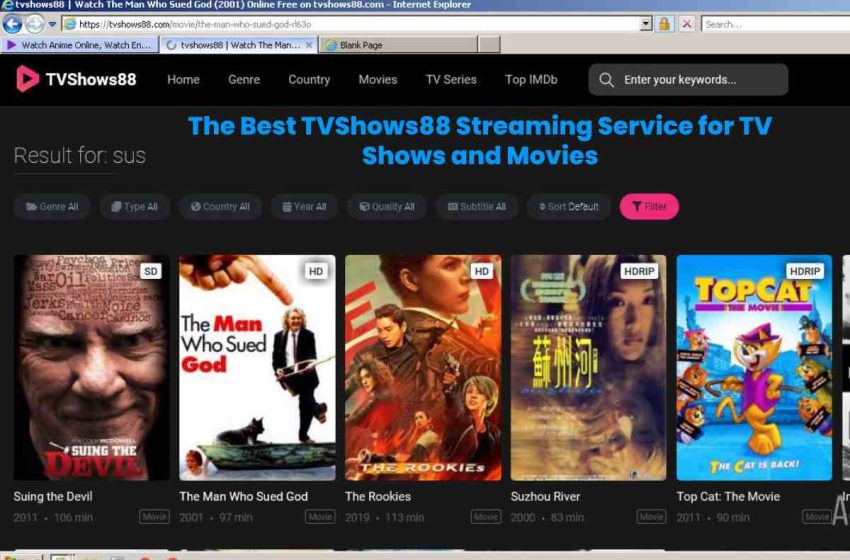Viewport: 850px width, 560px height.
Task: Click the Movie tag under The Rookies
Action: [x=486, y=517]
